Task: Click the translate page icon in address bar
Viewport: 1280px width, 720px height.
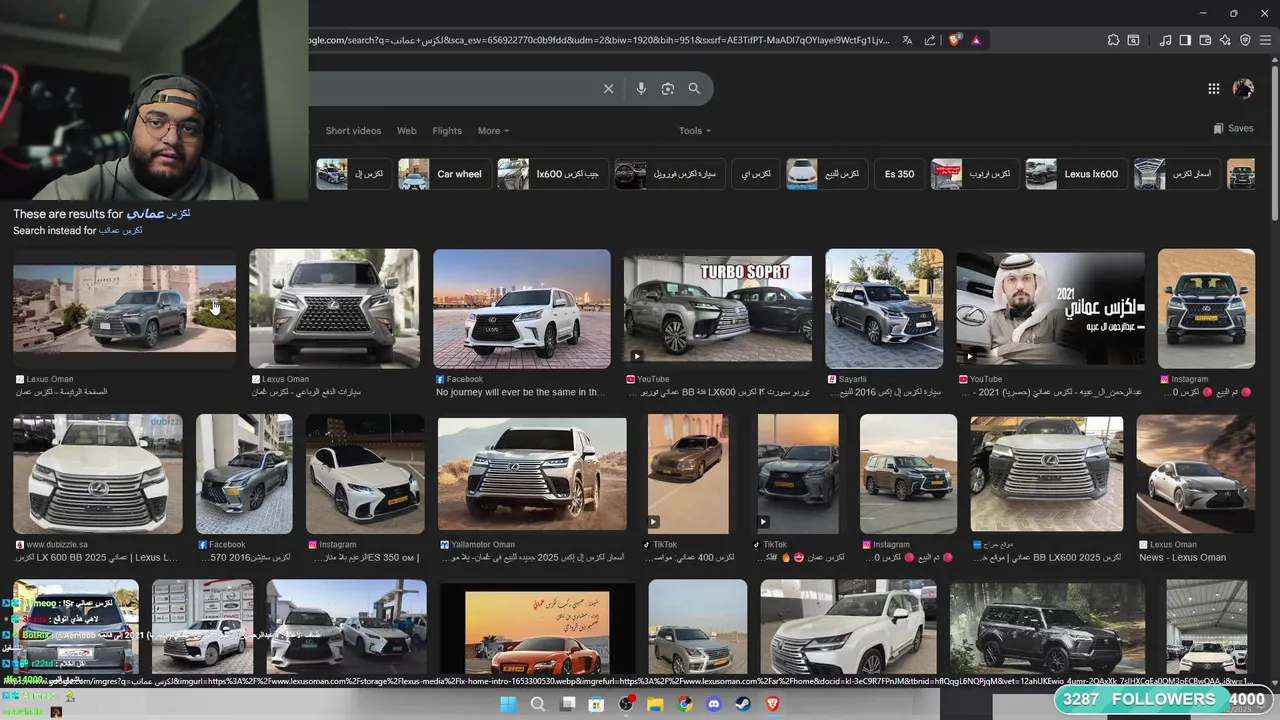Action: [907, 40]
